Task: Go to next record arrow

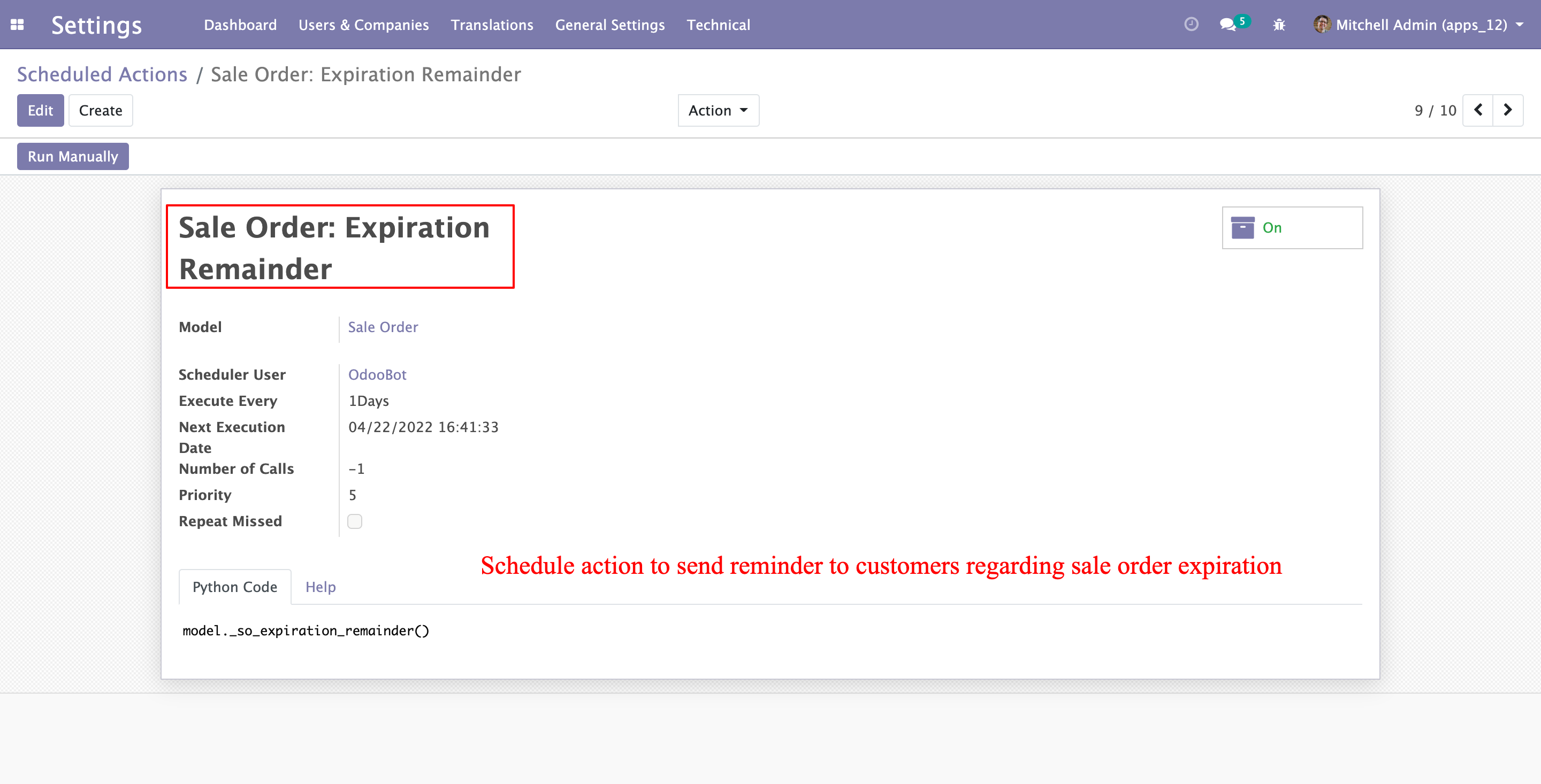Action: (1507, 110)
